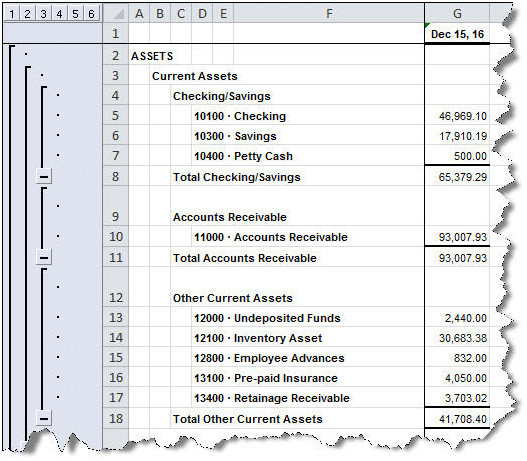The width and height of the screenshot is (527, 461).
Task: Click the Select All corner triangle
Action: point(116,14)
